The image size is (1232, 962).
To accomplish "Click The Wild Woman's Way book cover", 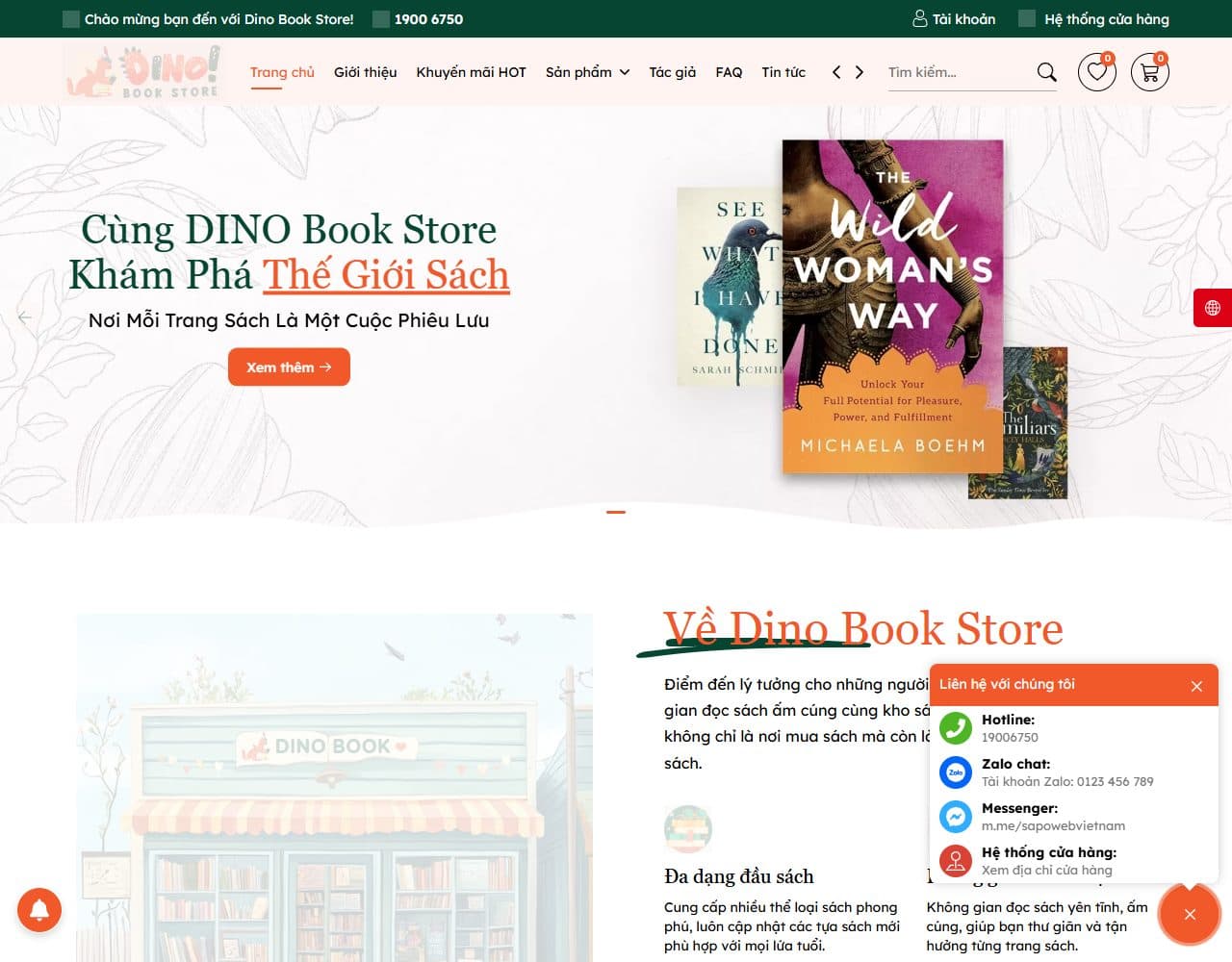I will (893, 307).
